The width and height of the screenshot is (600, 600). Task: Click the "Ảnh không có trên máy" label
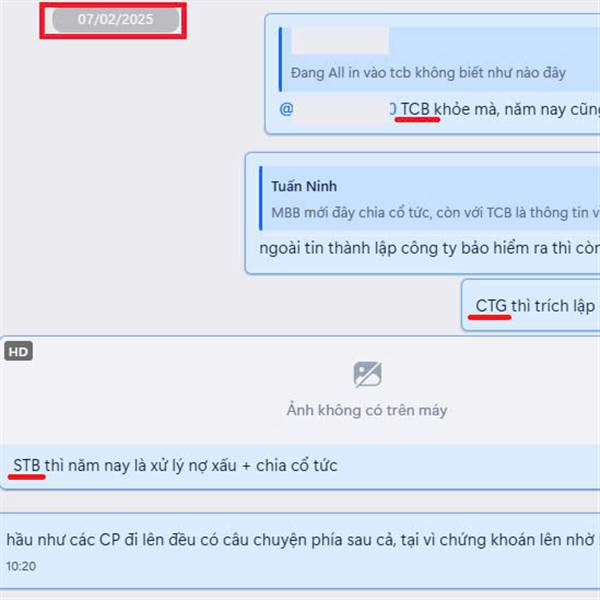coord(367,410)
